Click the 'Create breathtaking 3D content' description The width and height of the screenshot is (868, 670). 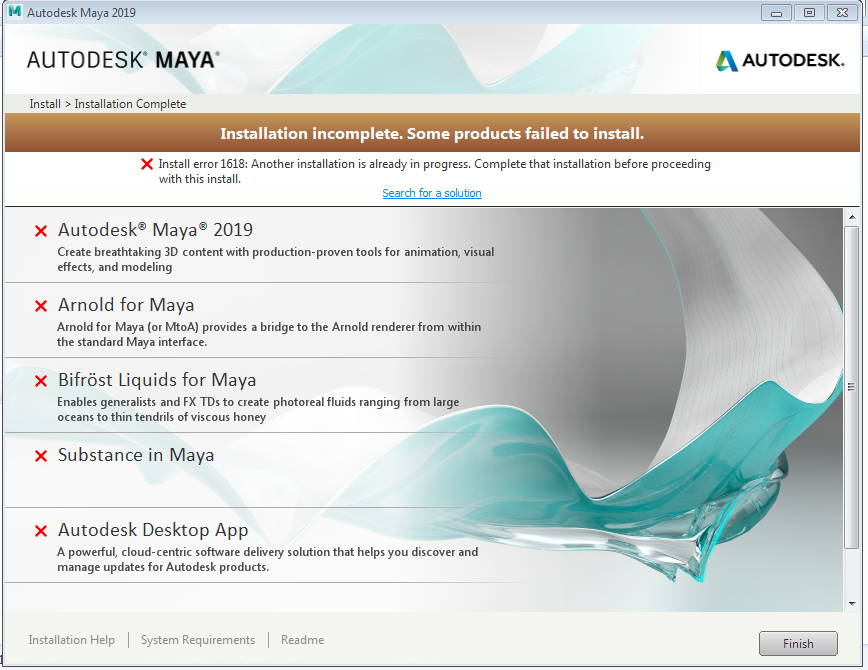pos(276,259)
